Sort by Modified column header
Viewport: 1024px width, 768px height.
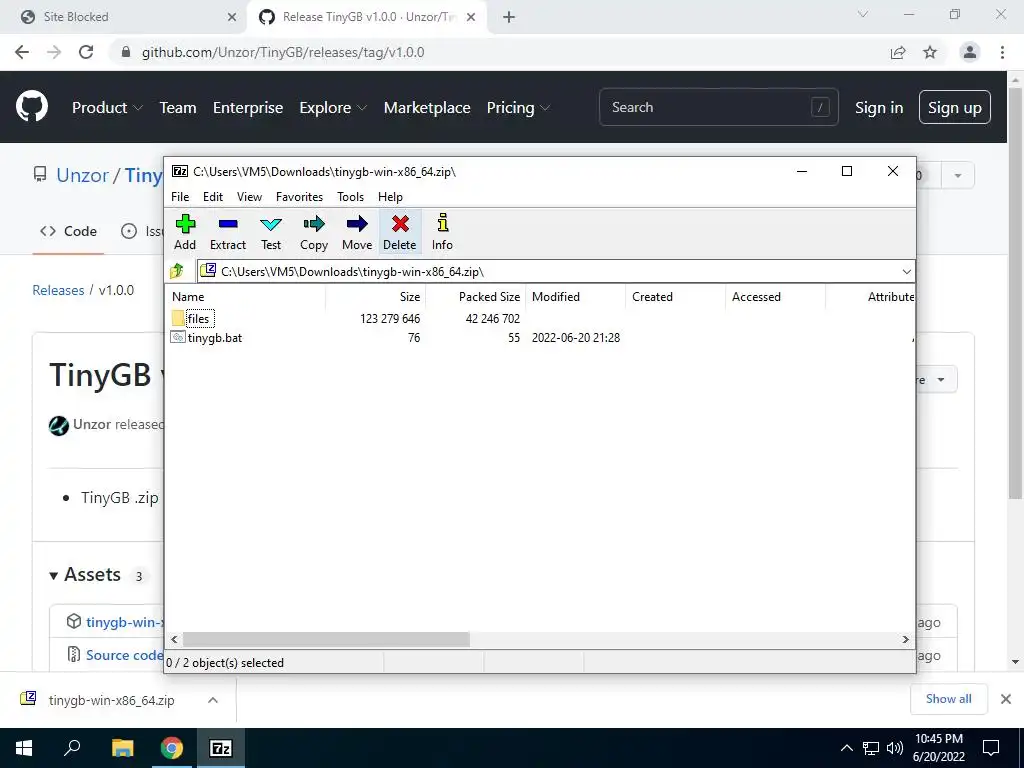pos(575,296)
